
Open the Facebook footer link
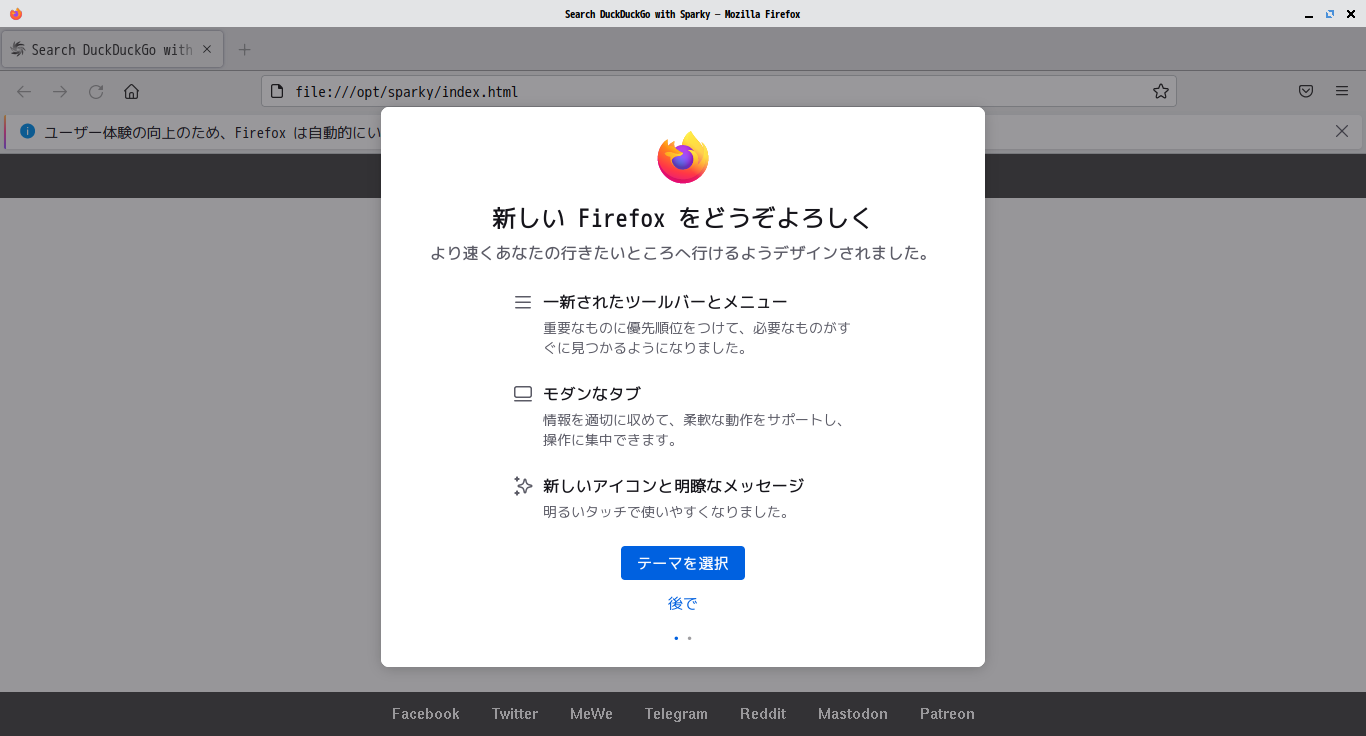pos(426,714)
